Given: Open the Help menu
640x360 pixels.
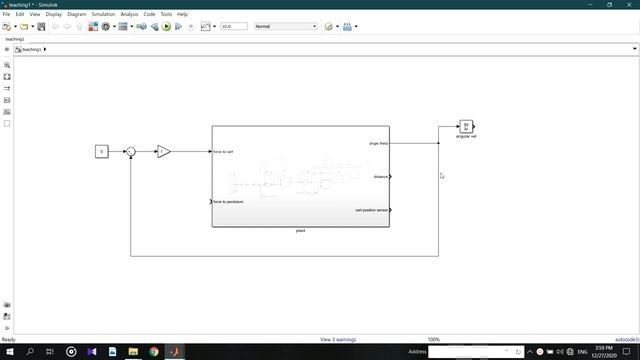Looking at the screenshot, I should click(x=182, y=14).
